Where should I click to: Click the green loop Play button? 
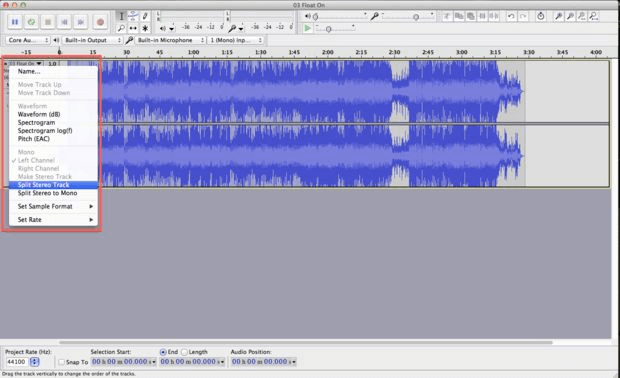(31, 22)
